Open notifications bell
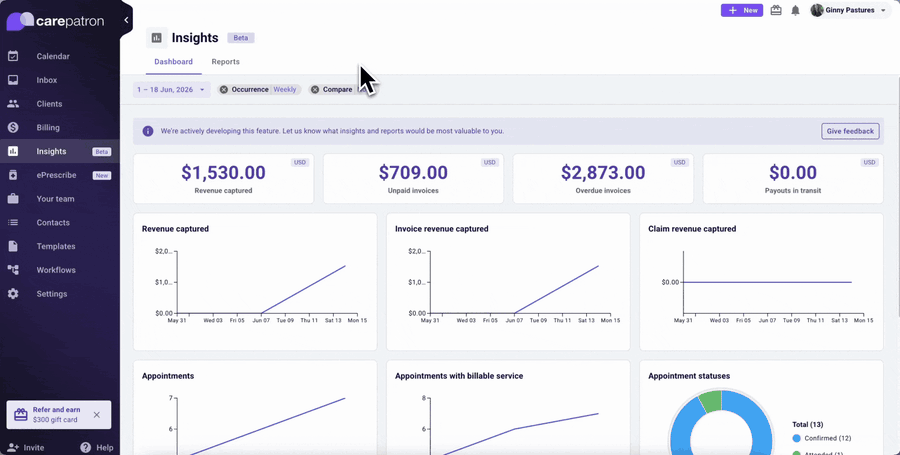Screen dimensions: 900x455 click(795, 10)
